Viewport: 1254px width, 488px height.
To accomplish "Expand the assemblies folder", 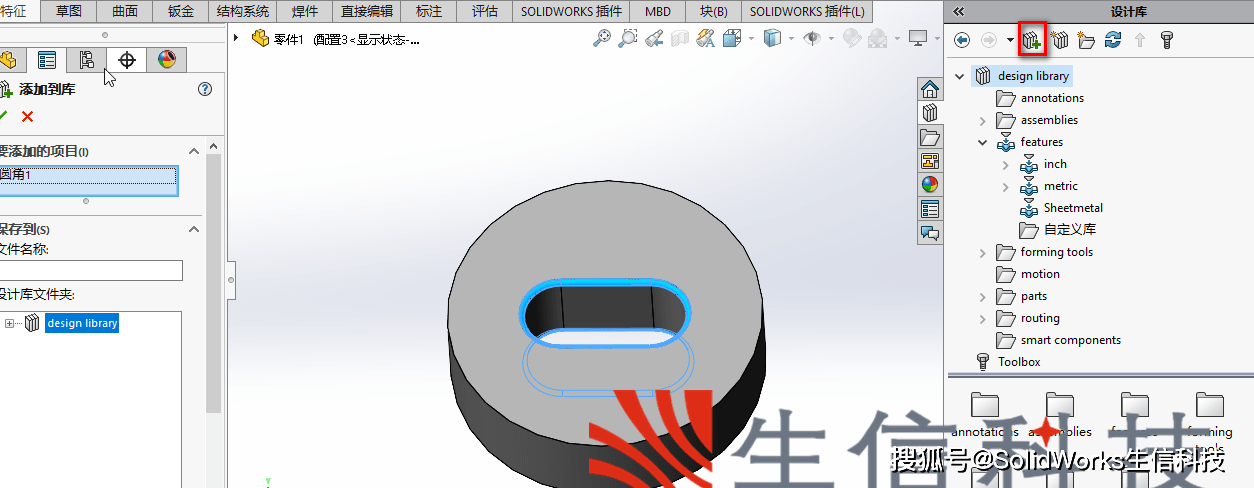I will click(x=983, y=120).
